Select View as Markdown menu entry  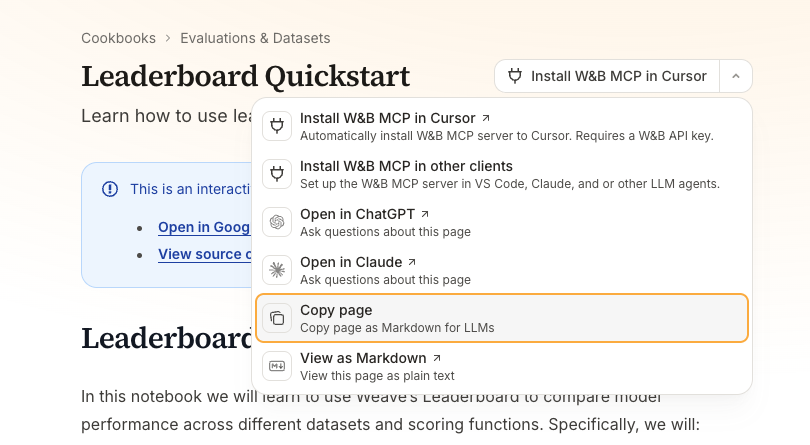pos(502,366)
